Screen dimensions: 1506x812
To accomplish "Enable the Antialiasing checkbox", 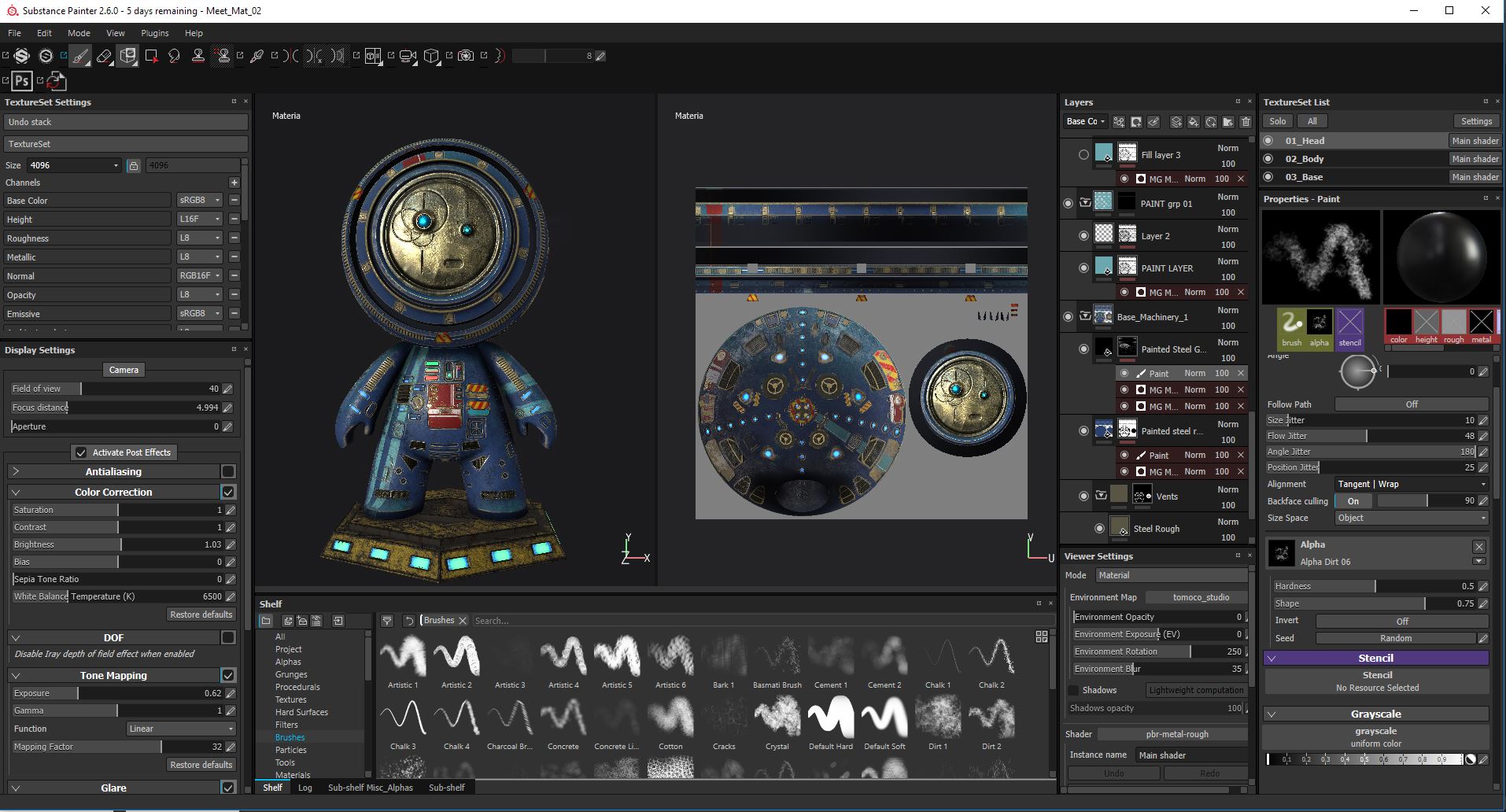I will tap(228, 471).
